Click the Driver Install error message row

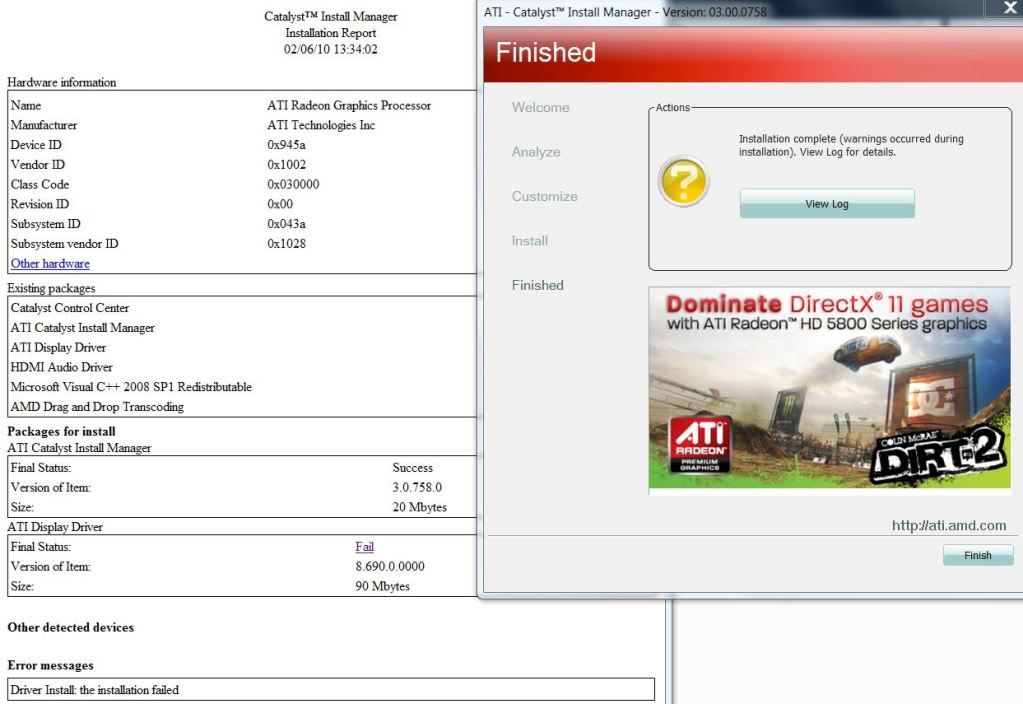pyautogui.click(x=331, y=690)
